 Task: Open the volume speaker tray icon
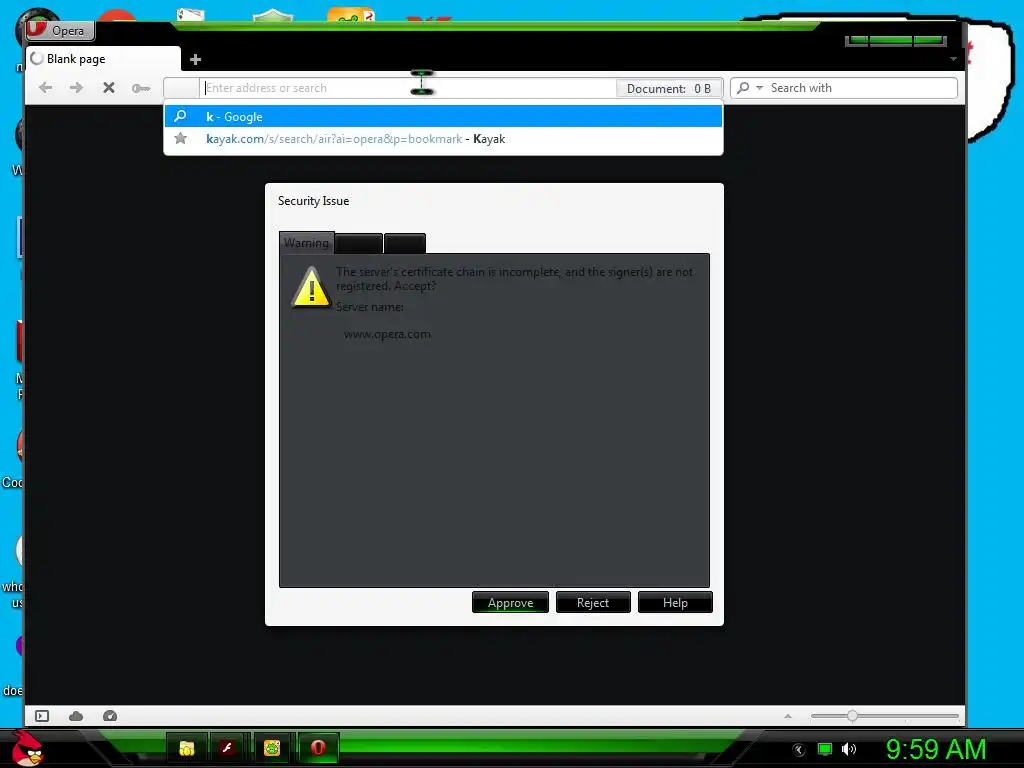click(x=848, y=749)
